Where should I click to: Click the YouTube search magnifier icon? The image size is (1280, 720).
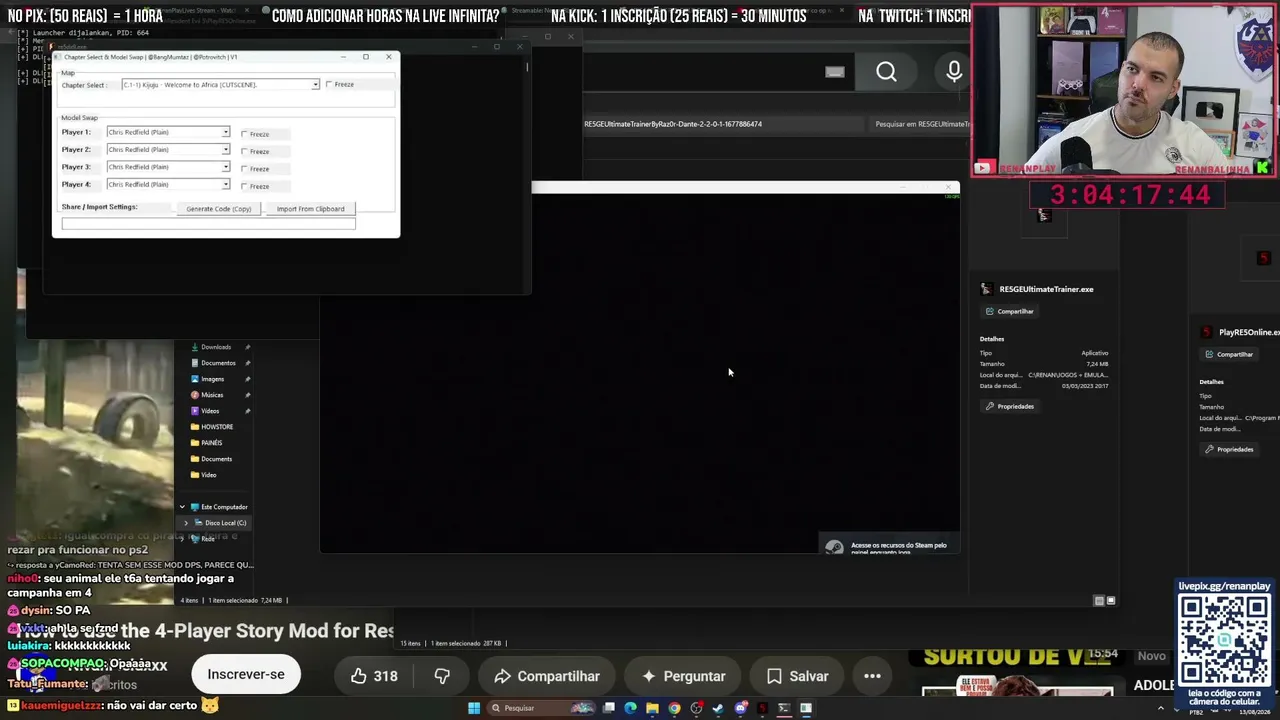pyautogui.click(x=886, y=72)
